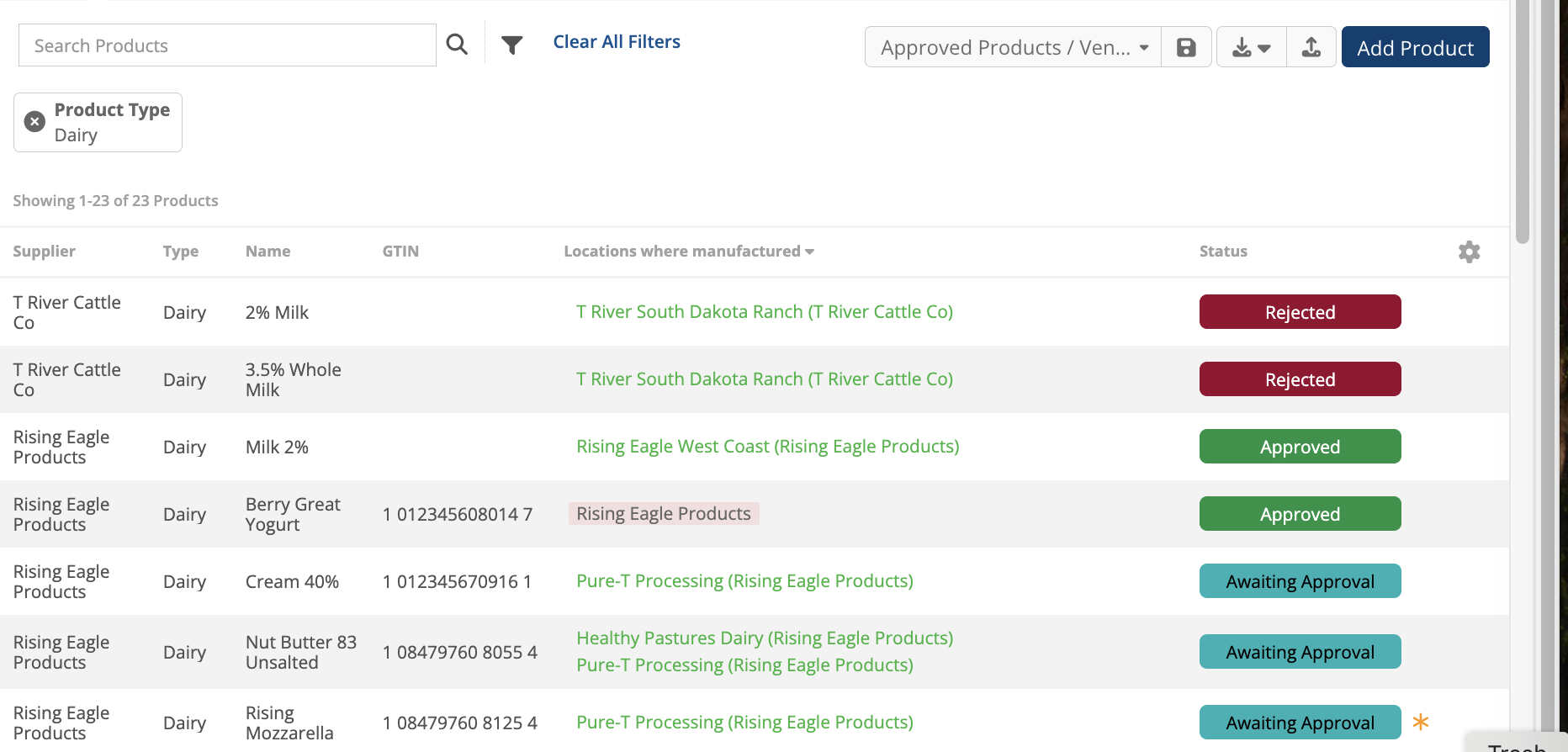
Task: Click the Name column header
Action: pyautogui.click(x=268, y=252)
